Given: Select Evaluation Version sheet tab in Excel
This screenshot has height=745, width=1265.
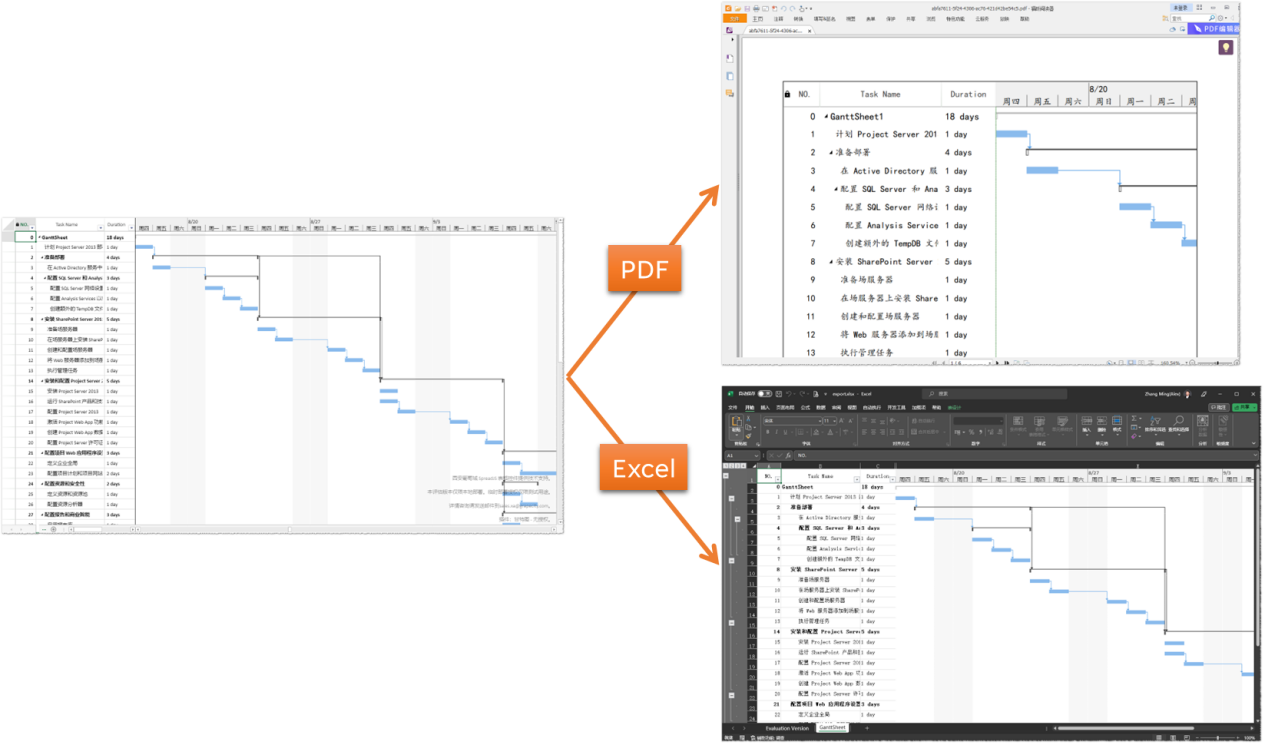Looking at the screenshot, I should (787, 728).
